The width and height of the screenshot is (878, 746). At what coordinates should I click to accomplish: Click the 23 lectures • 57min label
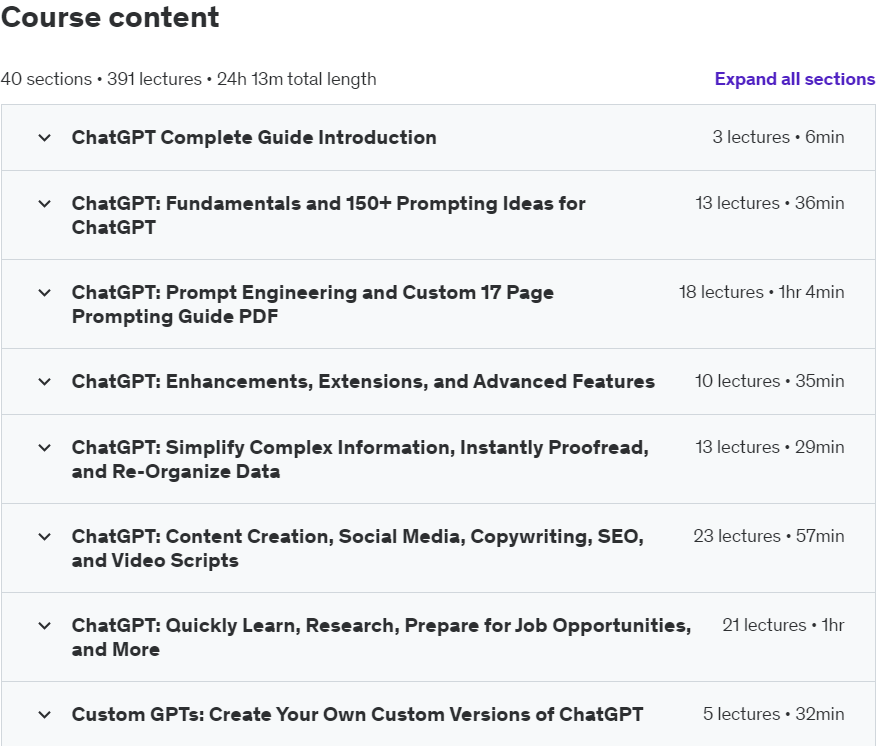click(768, 537)
